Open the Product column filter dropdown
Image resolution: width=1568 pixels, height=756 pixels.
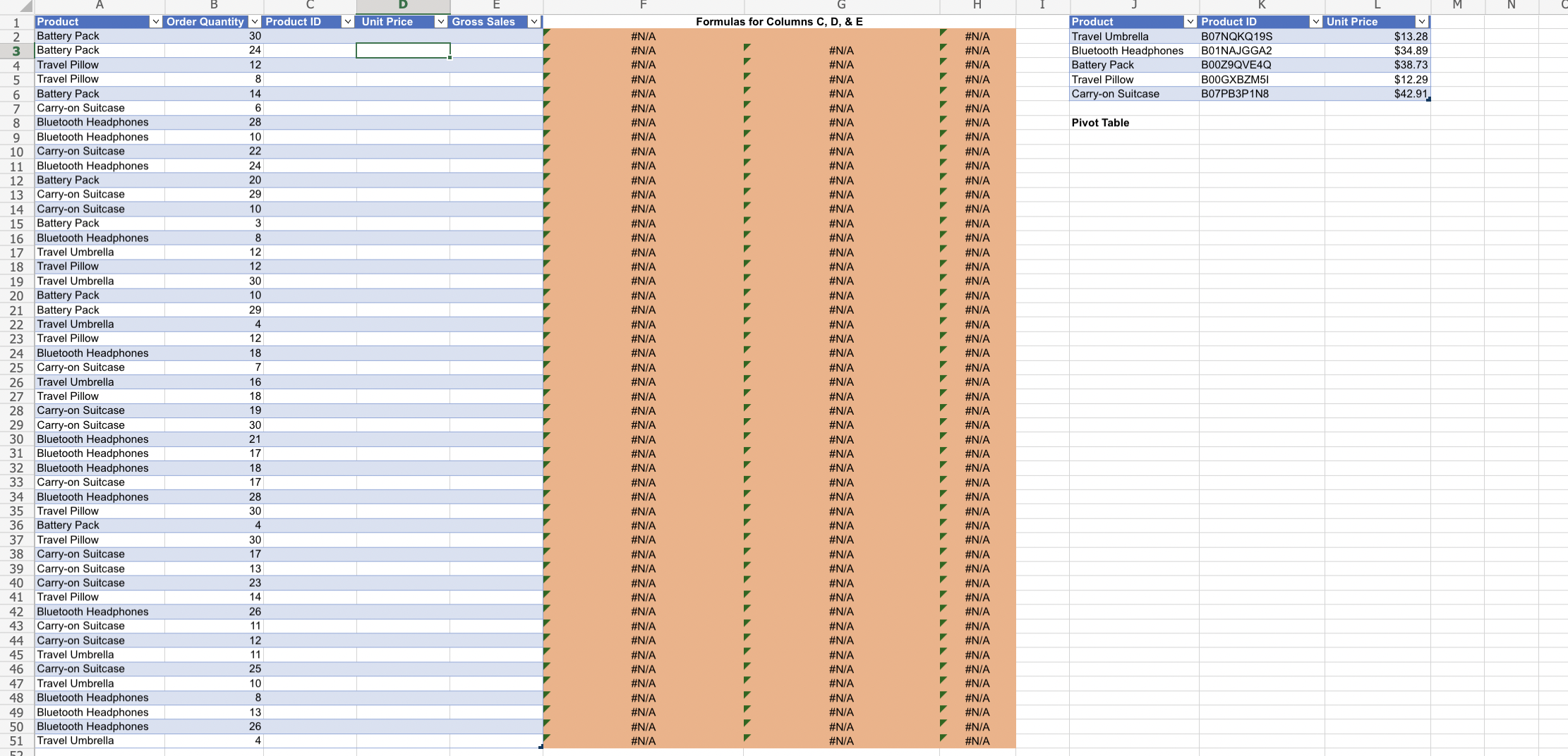(x=157, y=22)
